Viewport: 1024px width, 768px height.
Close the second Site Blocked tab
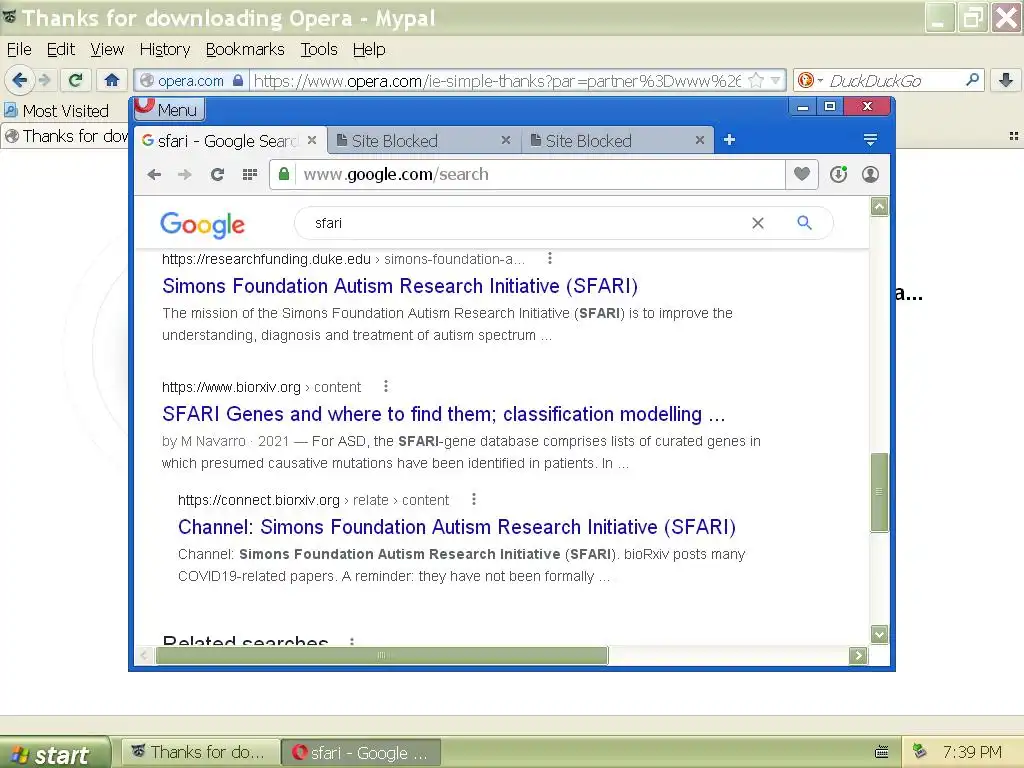[x=699, y=140]
